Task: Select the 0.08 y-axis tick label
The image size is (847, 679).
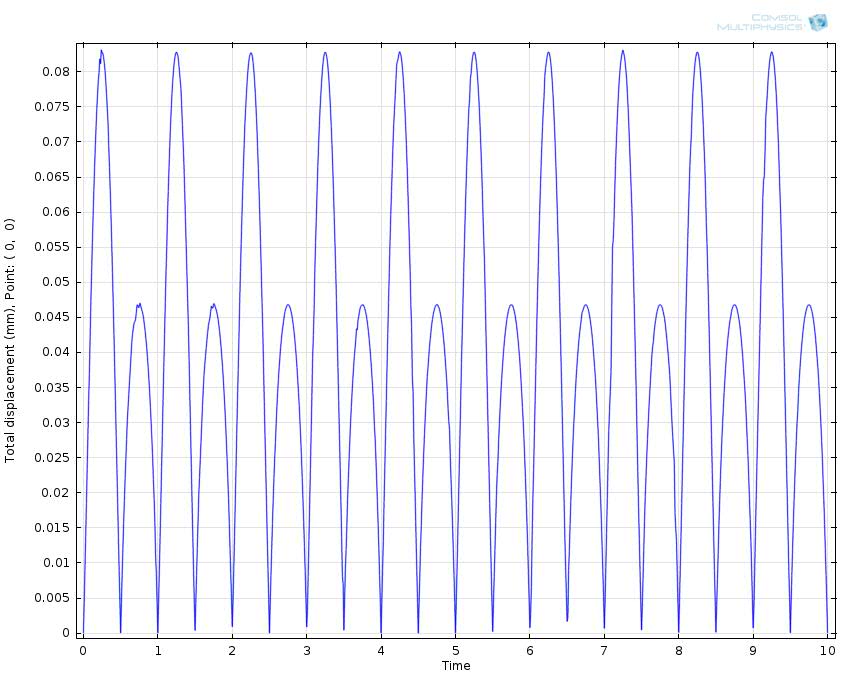Action: [55, 72]
